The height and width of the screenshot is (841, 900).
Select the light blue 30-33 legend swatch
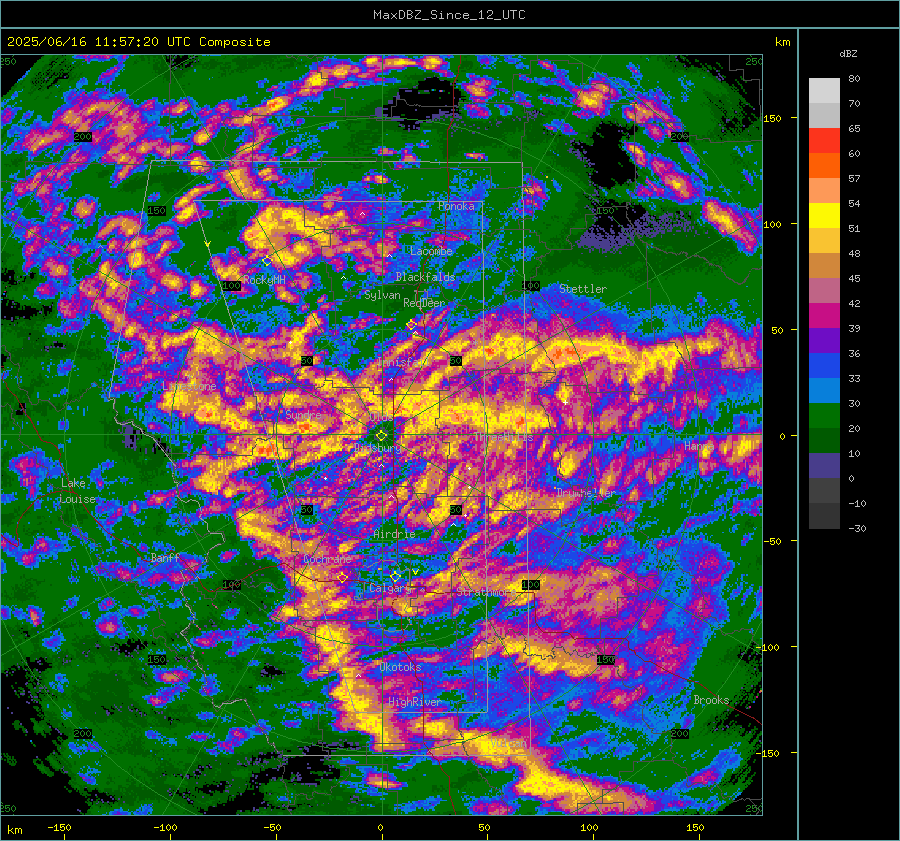[824, 390]
